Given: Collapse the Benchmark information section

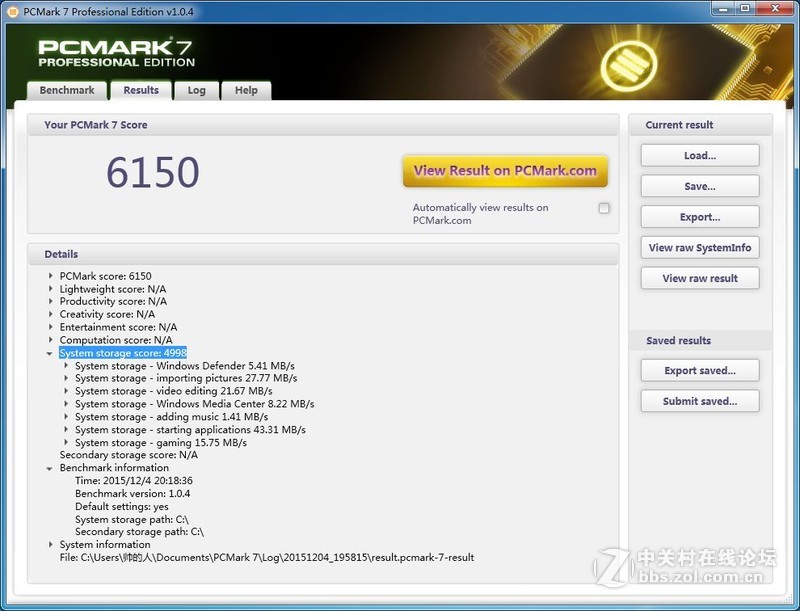Looking at the screenshot, I should click(49, 468).
